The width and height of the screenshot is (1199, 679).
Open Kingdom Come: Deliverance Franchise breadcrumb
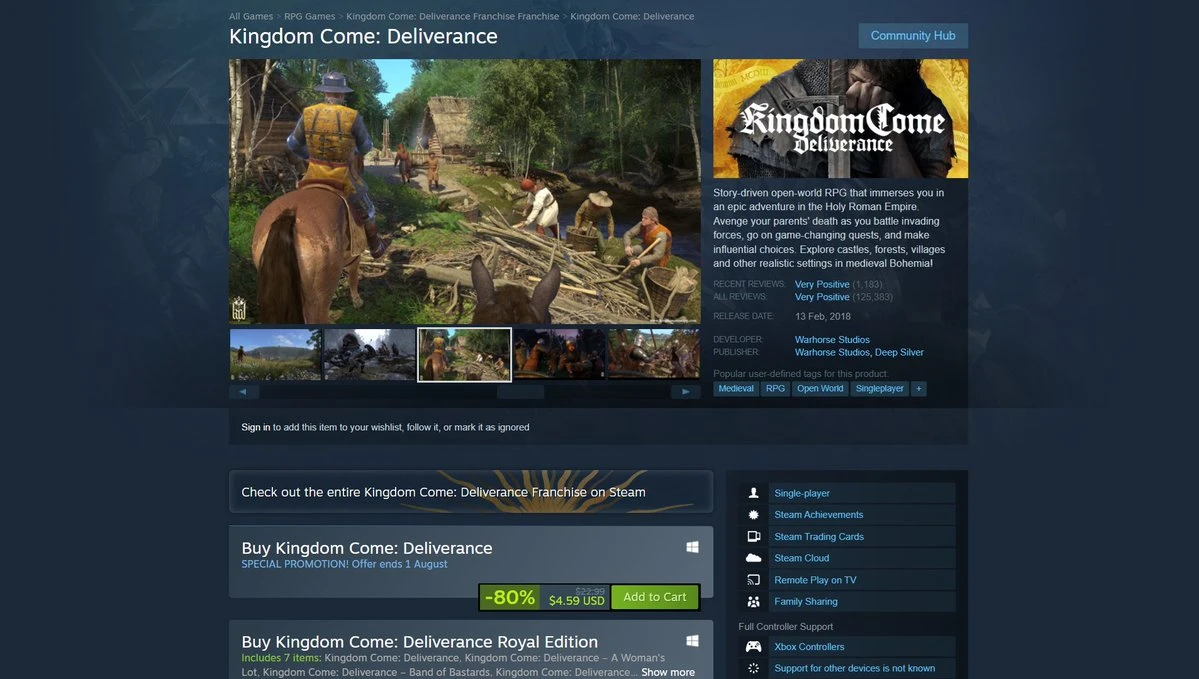tap(453, 16)
